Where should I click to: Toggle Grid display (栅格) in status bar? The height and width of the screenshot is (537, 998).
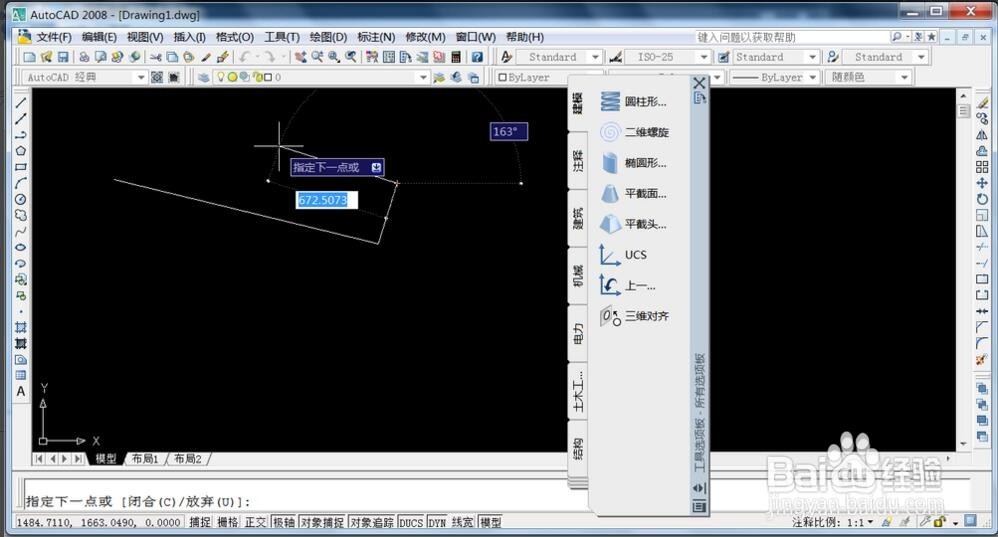tap(227, 522)
